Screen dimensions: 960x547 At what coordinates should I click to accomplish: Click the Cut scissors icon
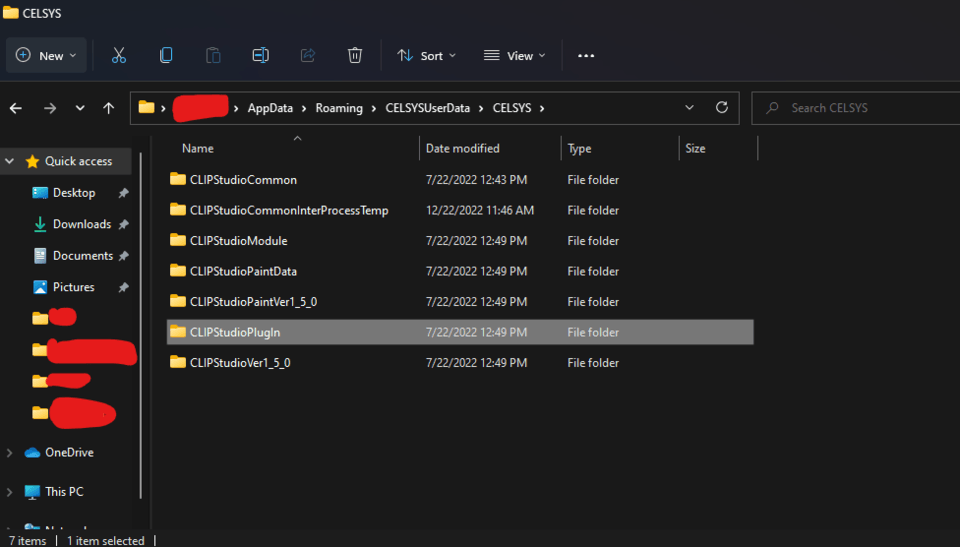119,56
